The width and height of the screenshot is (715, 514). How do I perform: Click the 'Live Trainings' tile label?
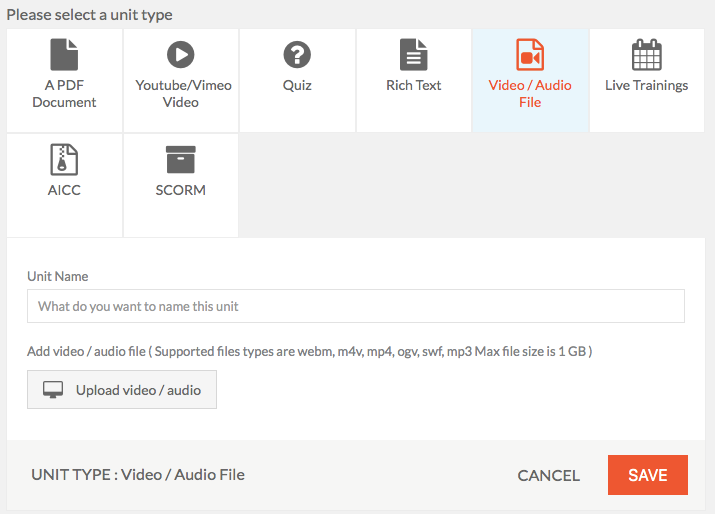[x=647, y=85]
